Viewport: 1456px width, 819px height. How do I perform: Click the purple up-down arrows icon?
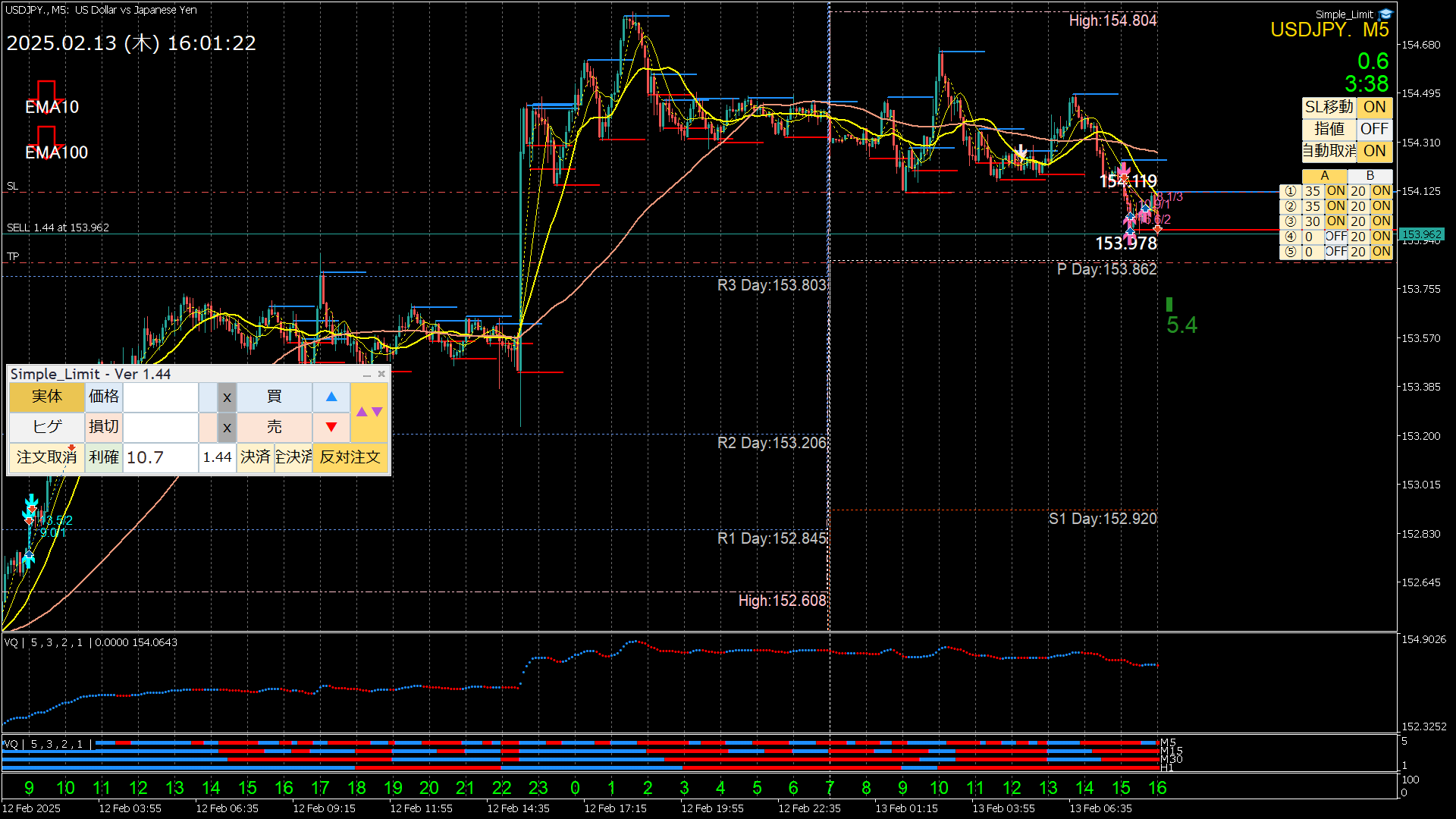coord(369,412)
